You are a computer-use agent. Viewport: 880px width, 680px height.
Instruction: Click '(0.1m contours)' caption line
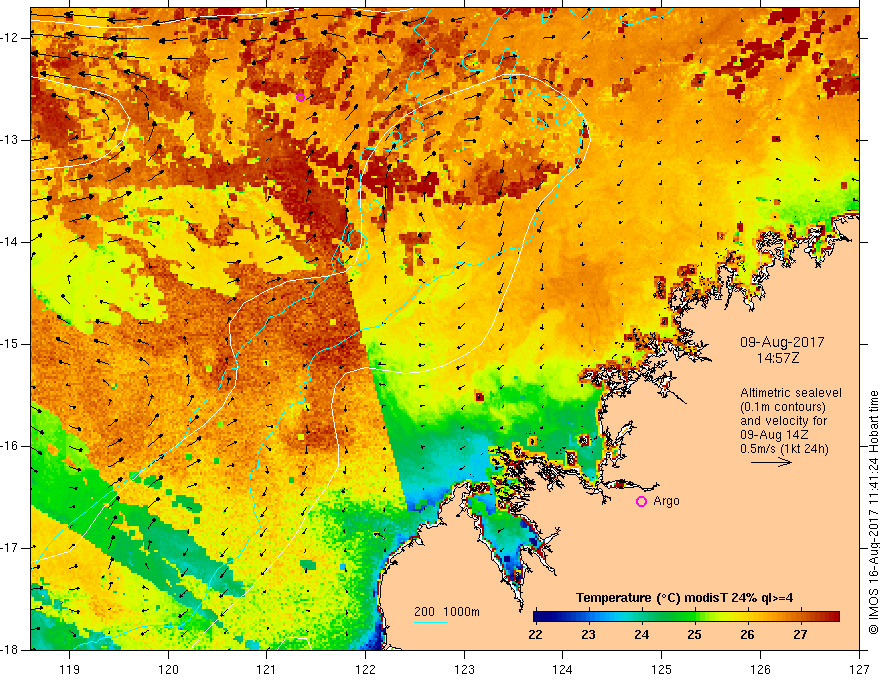coord(783,407)
